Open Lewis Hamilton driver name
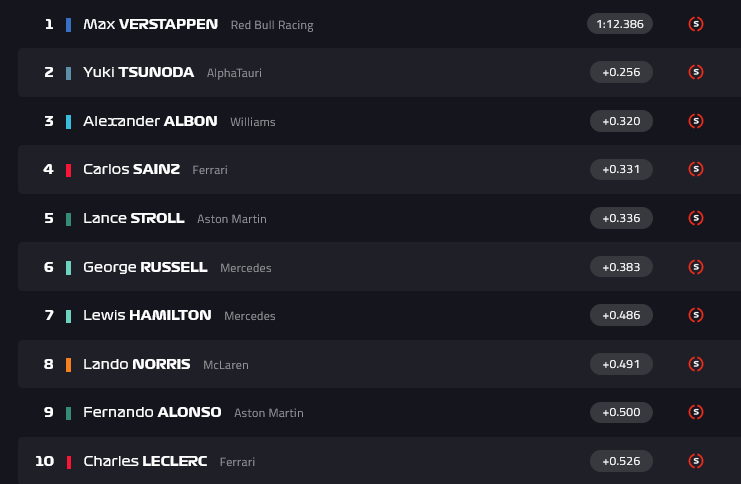 [147, 315]
